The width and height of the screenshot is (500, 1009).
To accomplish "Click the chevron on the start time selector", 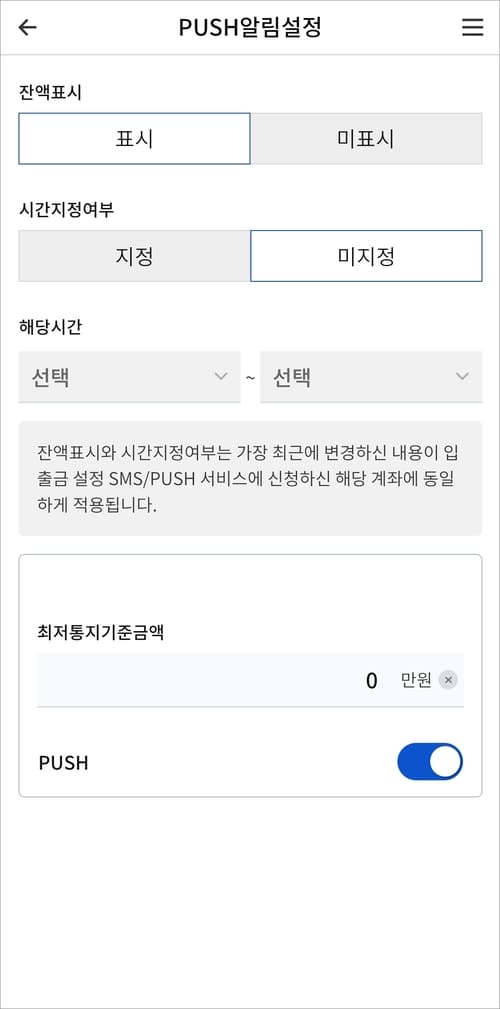I will click(221, 376).
